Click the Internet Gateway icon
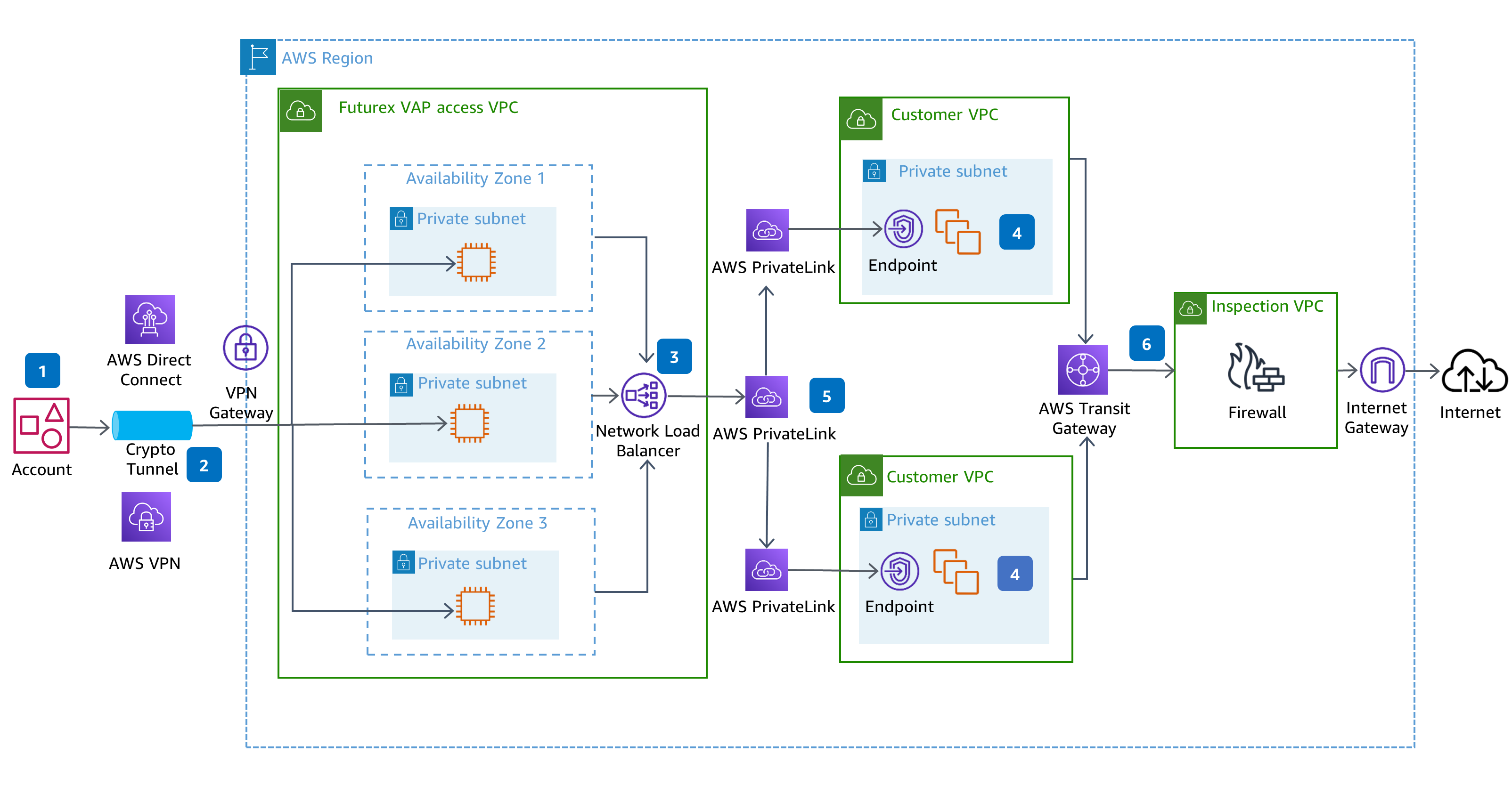 (1382, 370)
